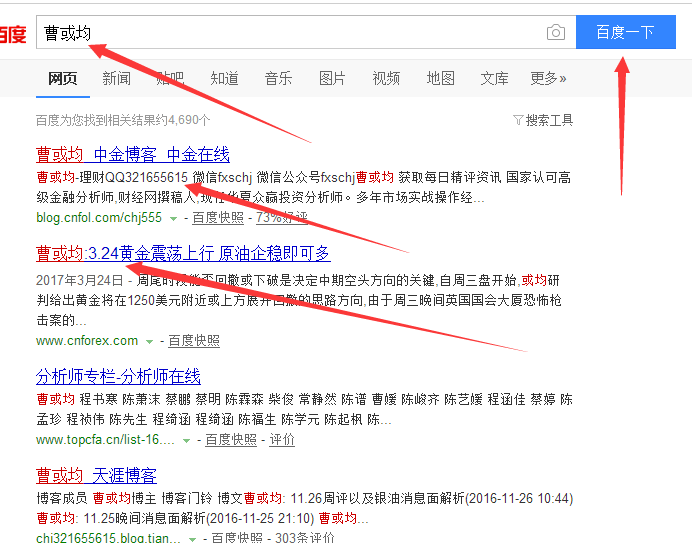The width and height of the screenshot is (692, 543).
Task: Open the 视频 tab
Action: (386, 79)
